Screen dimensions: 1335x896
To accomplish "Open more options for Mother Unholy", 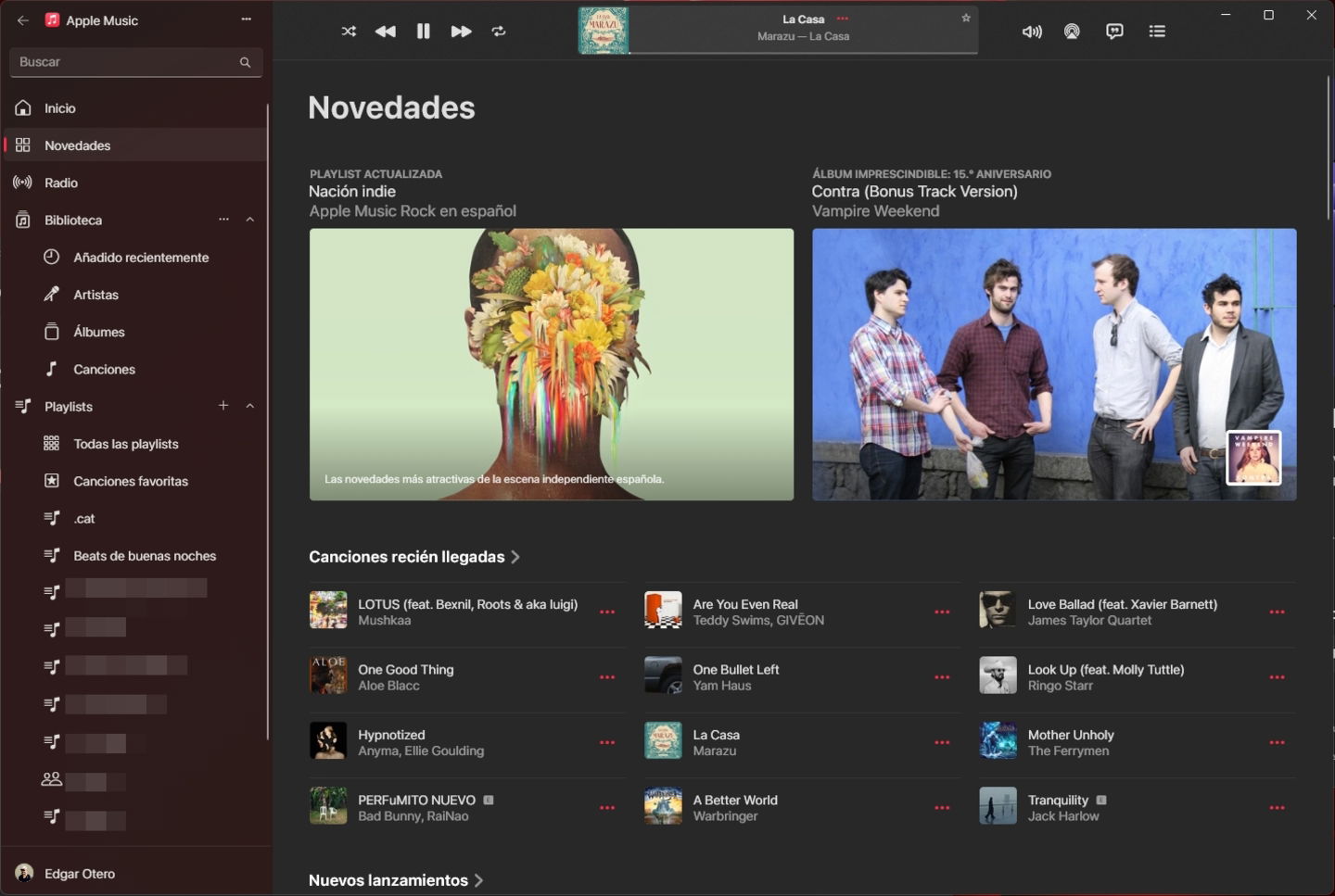I will [x=1277, y=742].
